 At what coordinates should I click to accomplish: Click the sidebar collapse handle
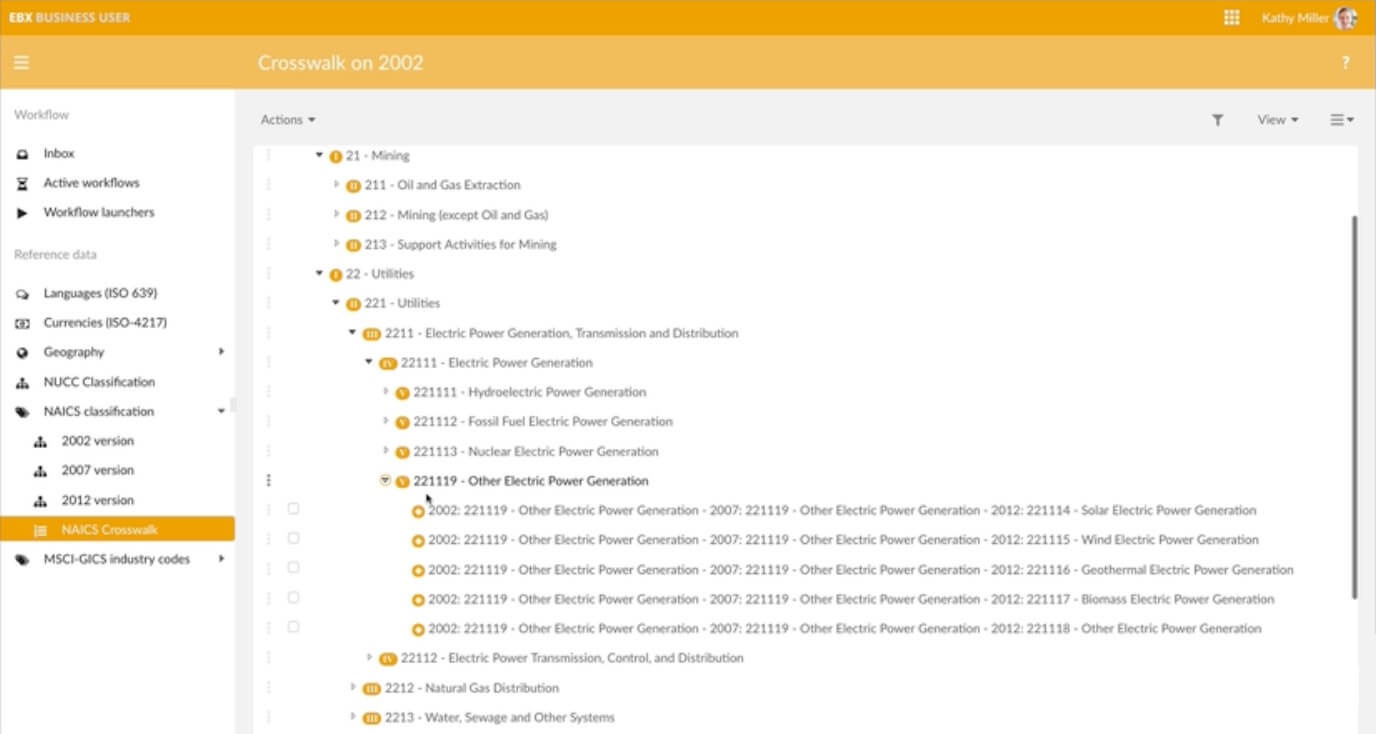click(x=234, y=405)
